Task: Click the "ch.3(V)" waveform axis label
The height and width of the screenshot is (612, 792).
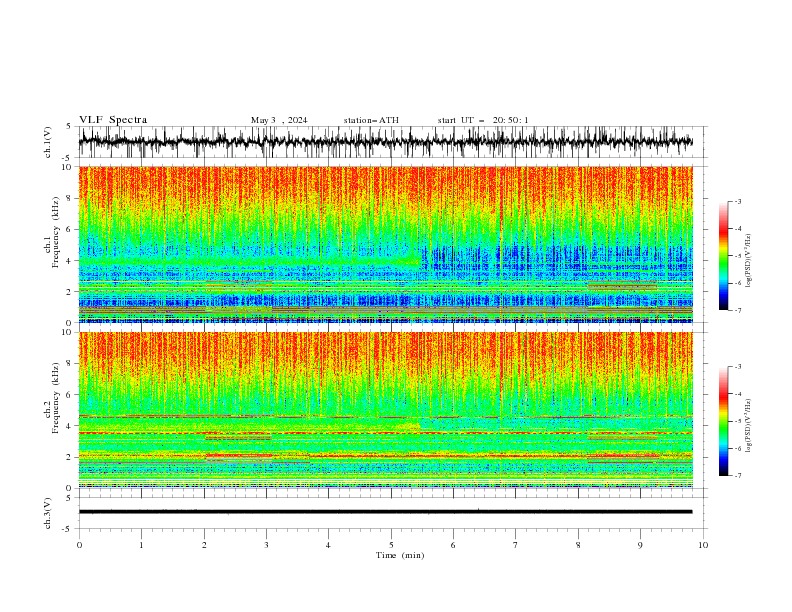Action: point(48,513)
